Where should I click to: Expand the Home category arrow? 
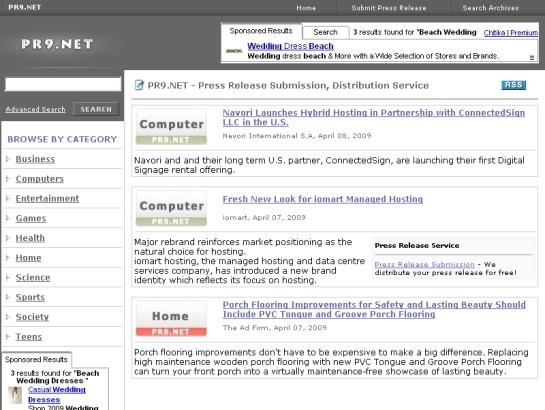pos(8,258)
